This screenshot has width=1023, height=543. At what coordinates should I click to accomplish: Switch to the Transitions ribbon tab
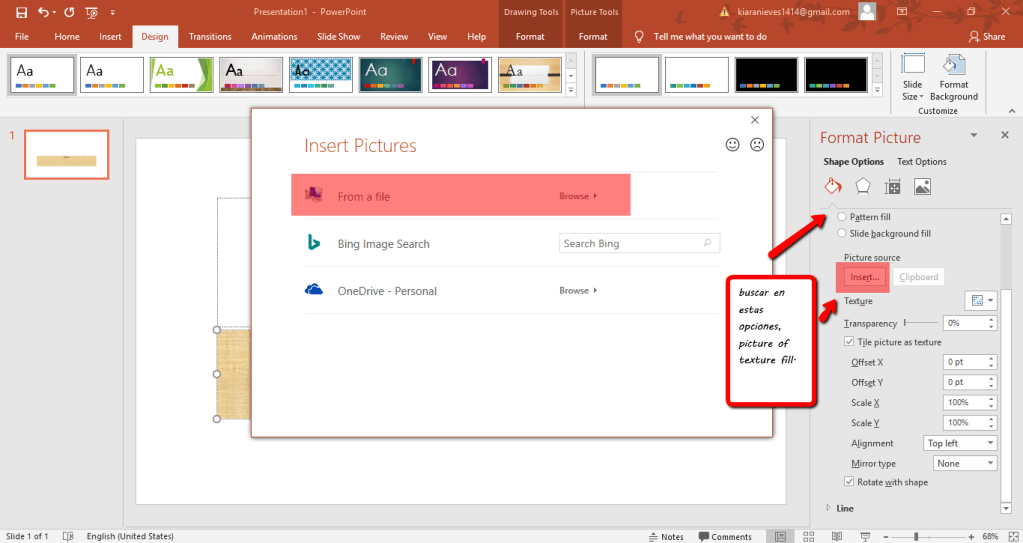point(210,37)
